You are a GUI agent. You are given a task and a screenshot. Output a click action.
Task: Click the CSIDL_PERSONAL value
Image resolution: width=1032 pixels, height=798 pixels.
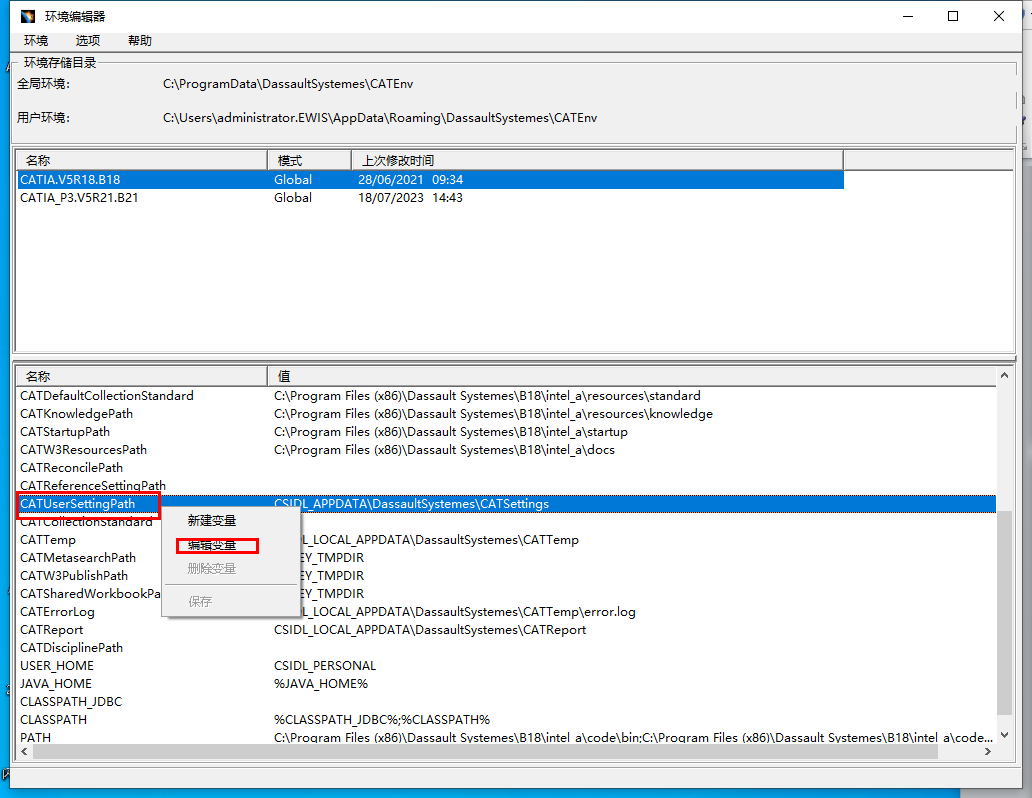pyautogui.click(x=325, y=666)
